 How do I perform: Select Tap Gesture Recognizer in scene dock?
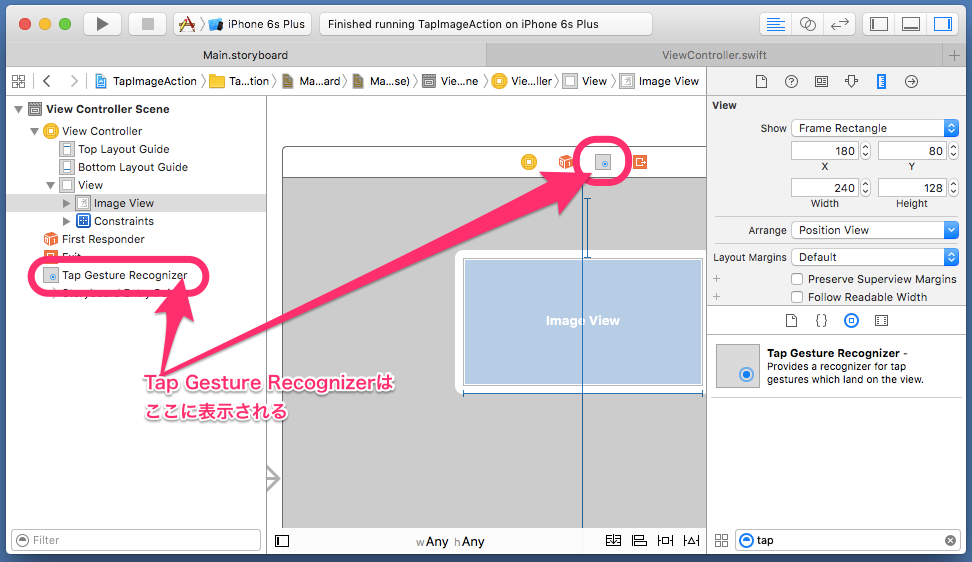coord(603,162)
